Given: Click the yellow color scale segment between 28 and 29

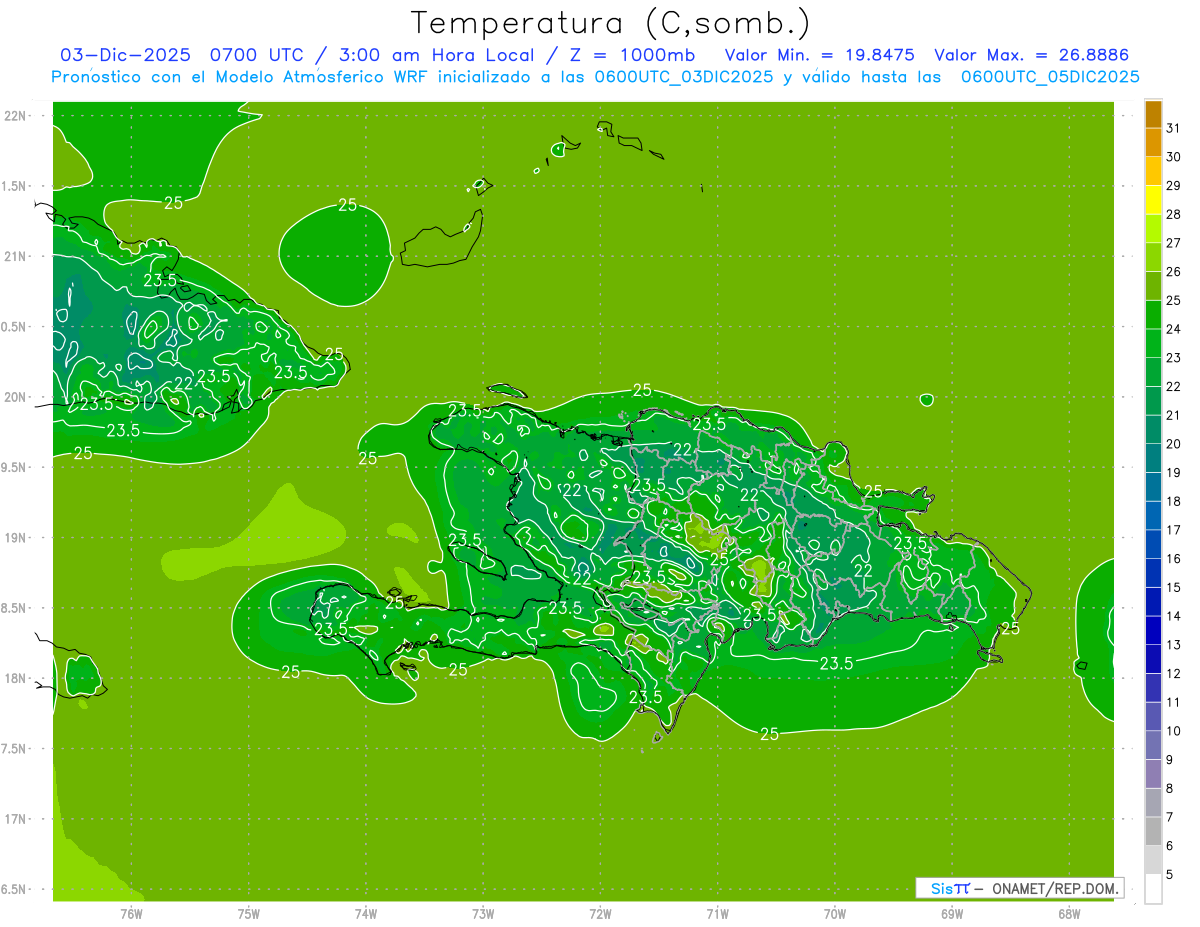Looking at the screenshot, I should pyautogui.click(x=1153, y=200).
